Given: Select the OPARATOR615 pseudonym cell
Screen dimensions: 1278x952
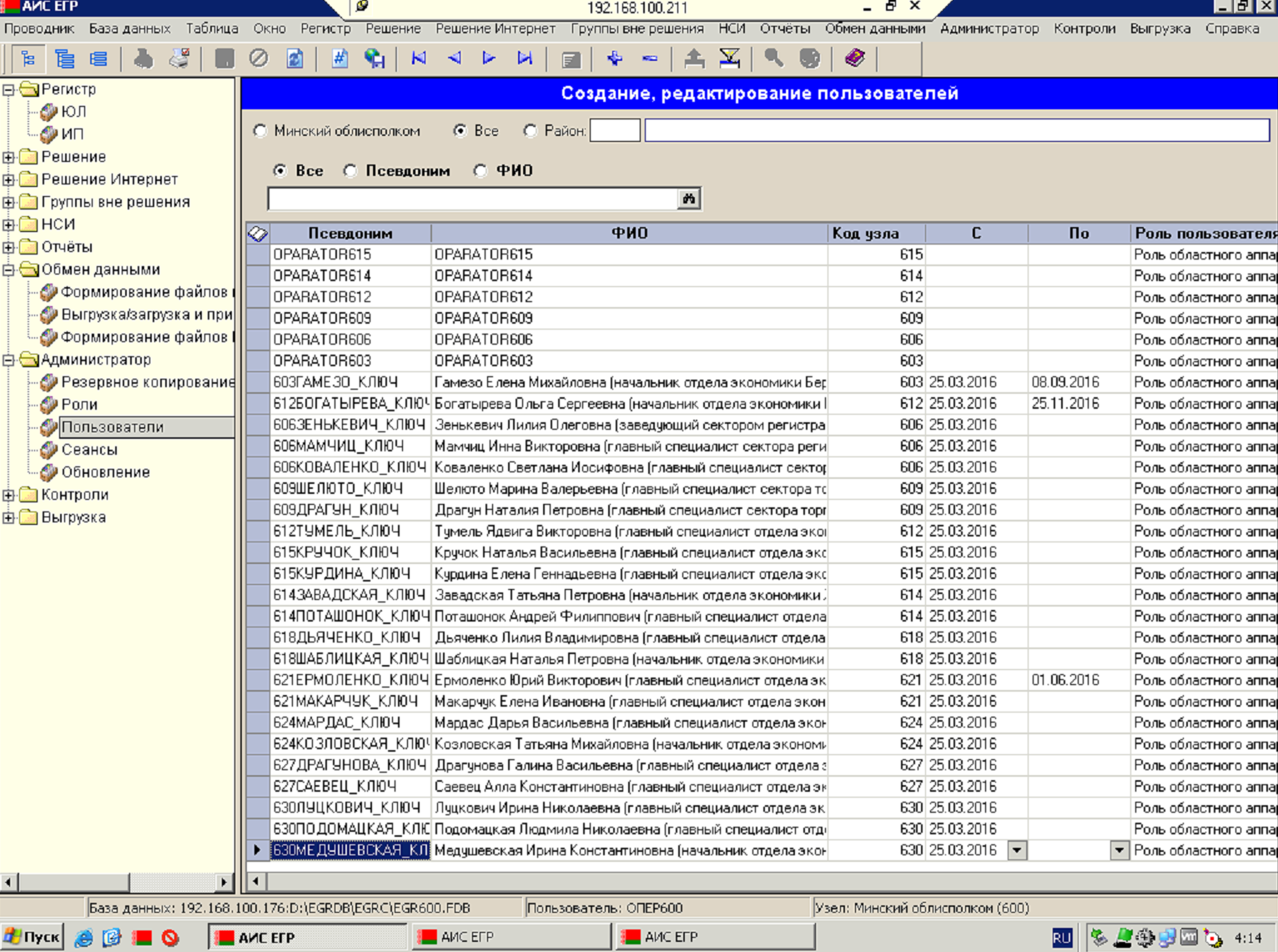Looking at the screenshot, I should [x=350, y=254].
